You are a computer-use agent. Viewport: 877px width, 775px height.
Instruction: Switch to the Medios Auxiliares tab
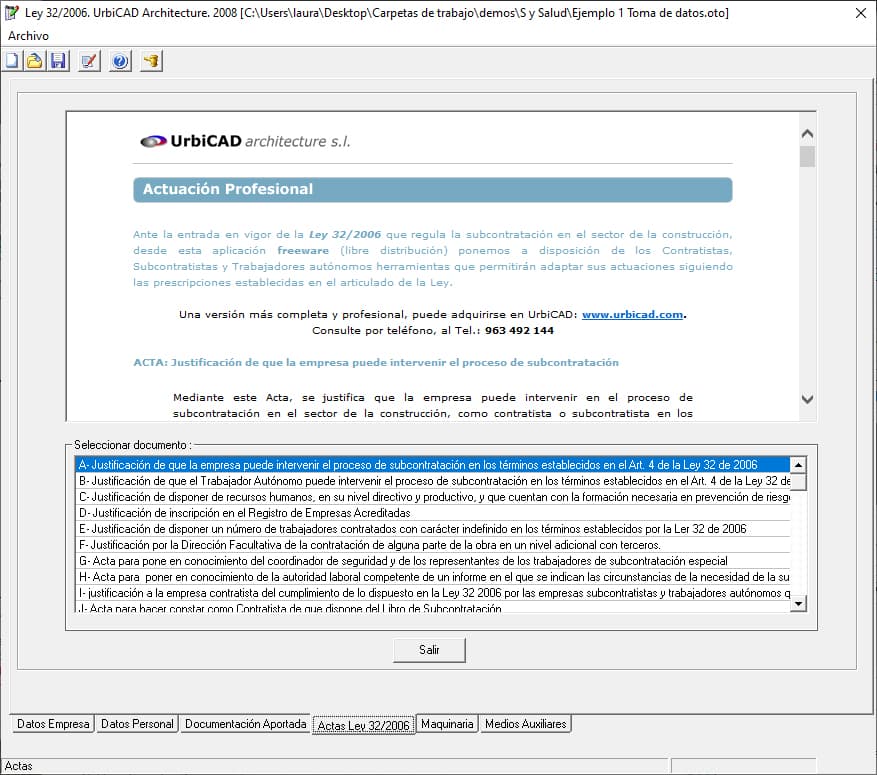click(x=525, y=724)
